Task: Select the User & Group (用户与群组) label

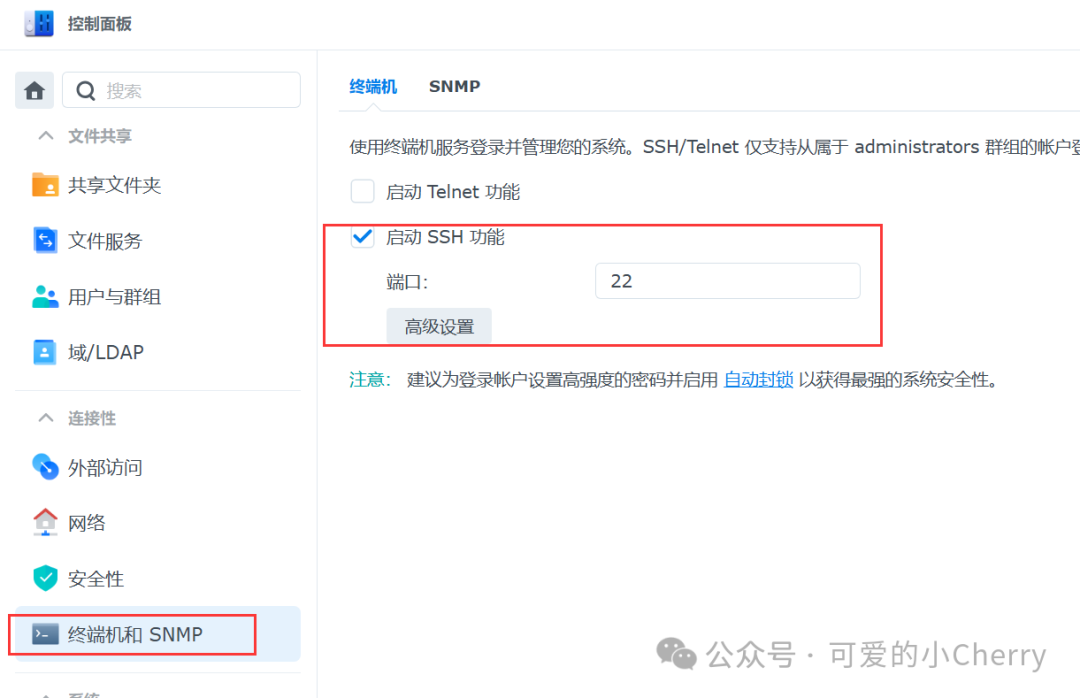Action: pos(114,297)
